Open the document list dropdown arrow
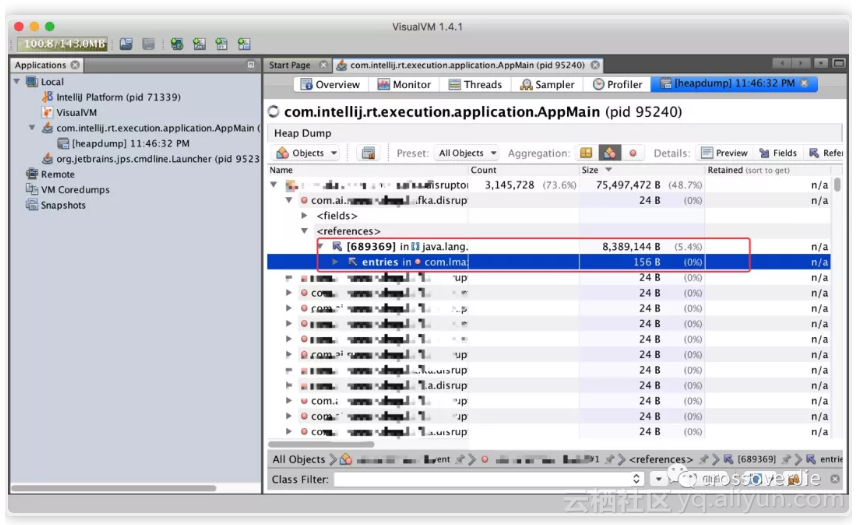 821,64
